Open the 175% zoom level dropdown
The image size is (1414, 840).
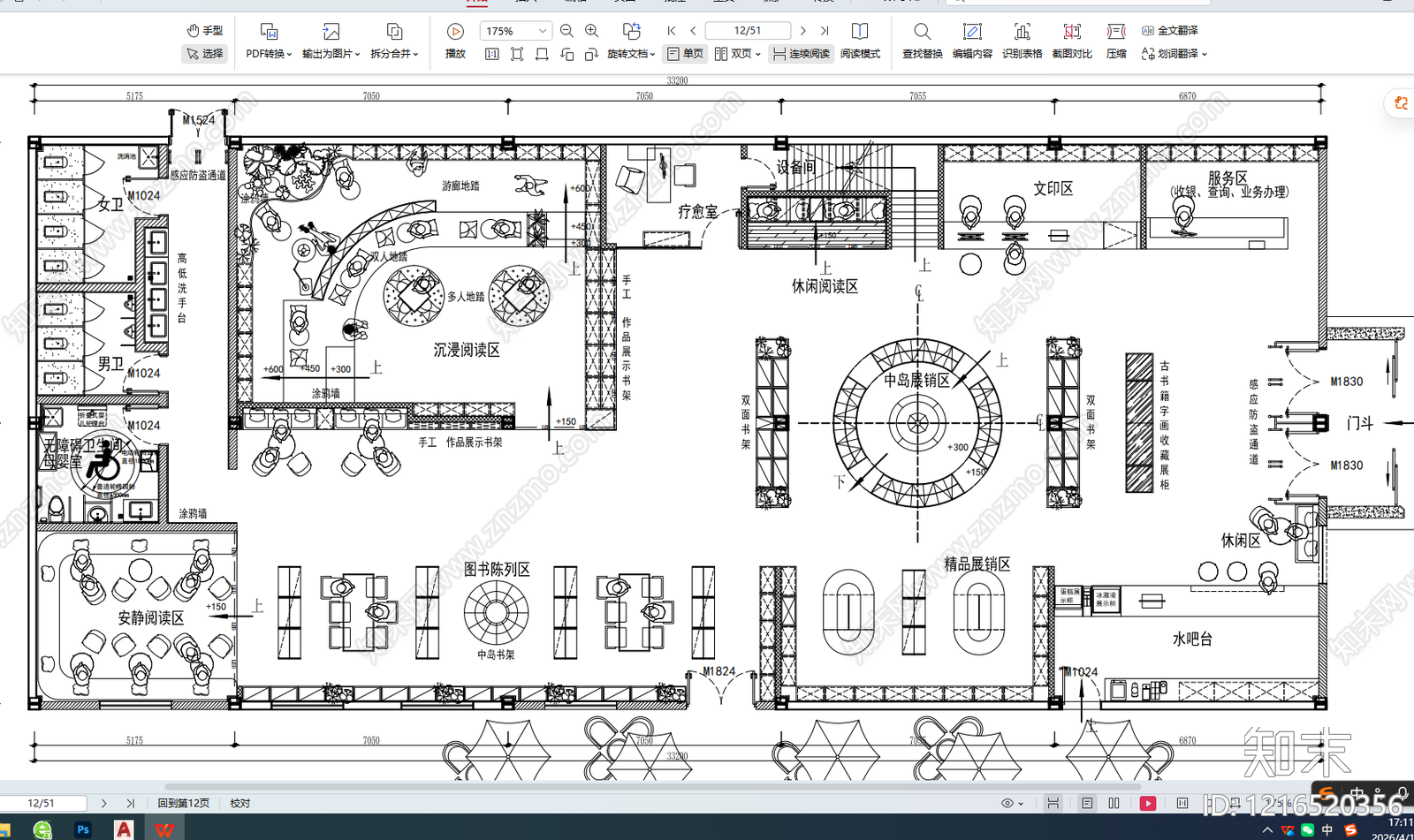(x=543, y=31)
